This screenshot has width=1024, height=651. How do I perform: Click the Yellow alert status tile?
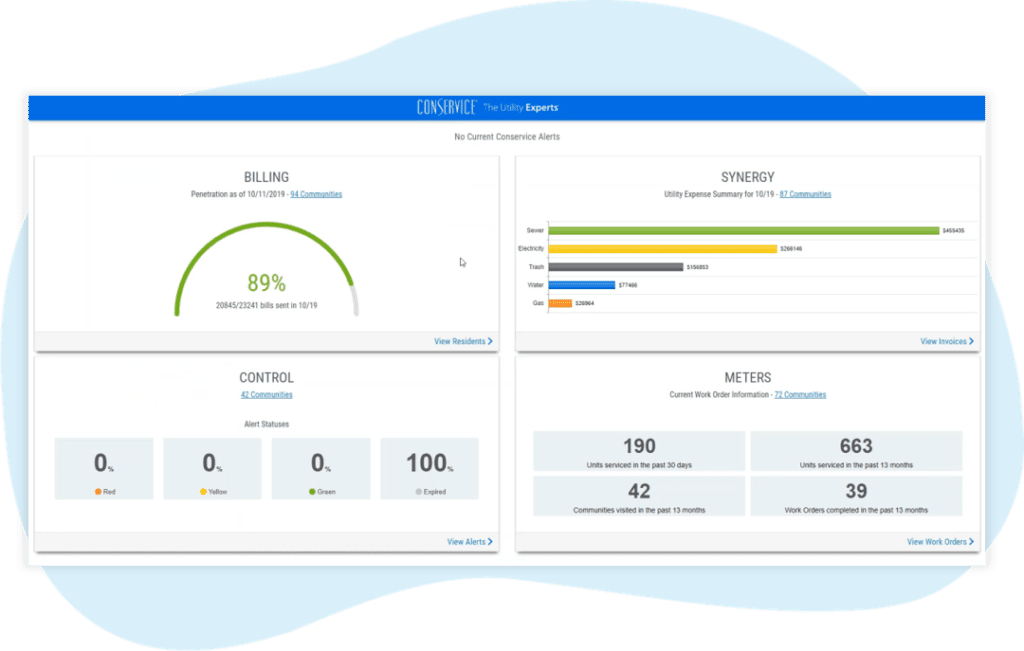[212, 469]
